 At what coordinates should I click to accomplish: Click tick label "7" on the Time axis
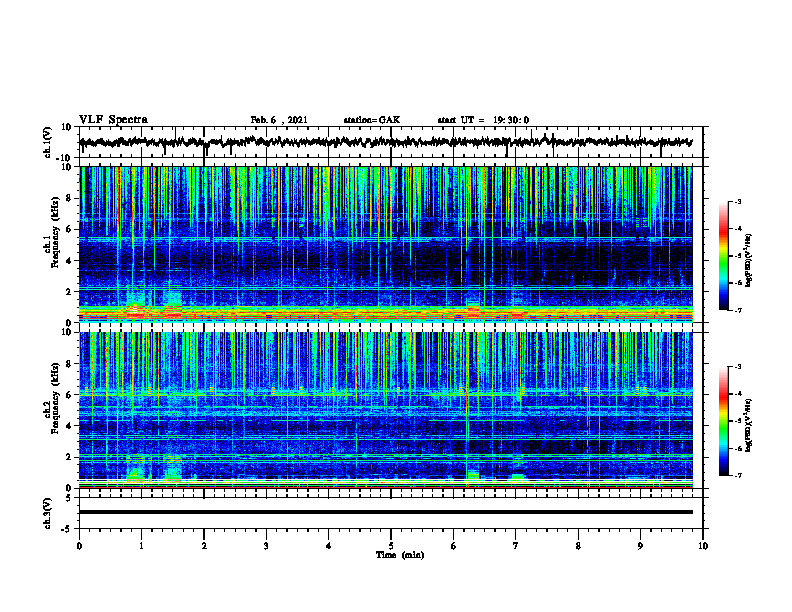[516, 546]
